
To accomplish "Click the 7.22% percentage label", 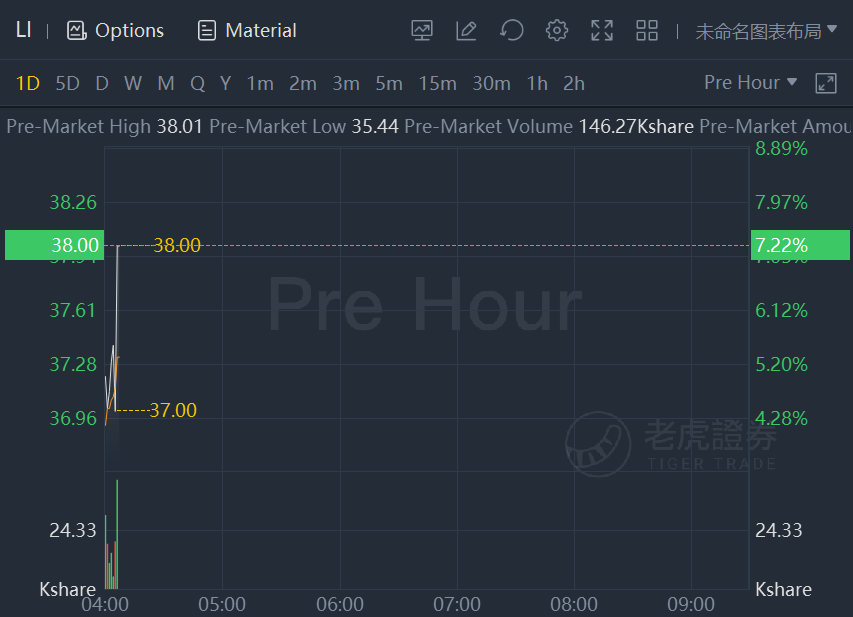I will pos(782,245).
